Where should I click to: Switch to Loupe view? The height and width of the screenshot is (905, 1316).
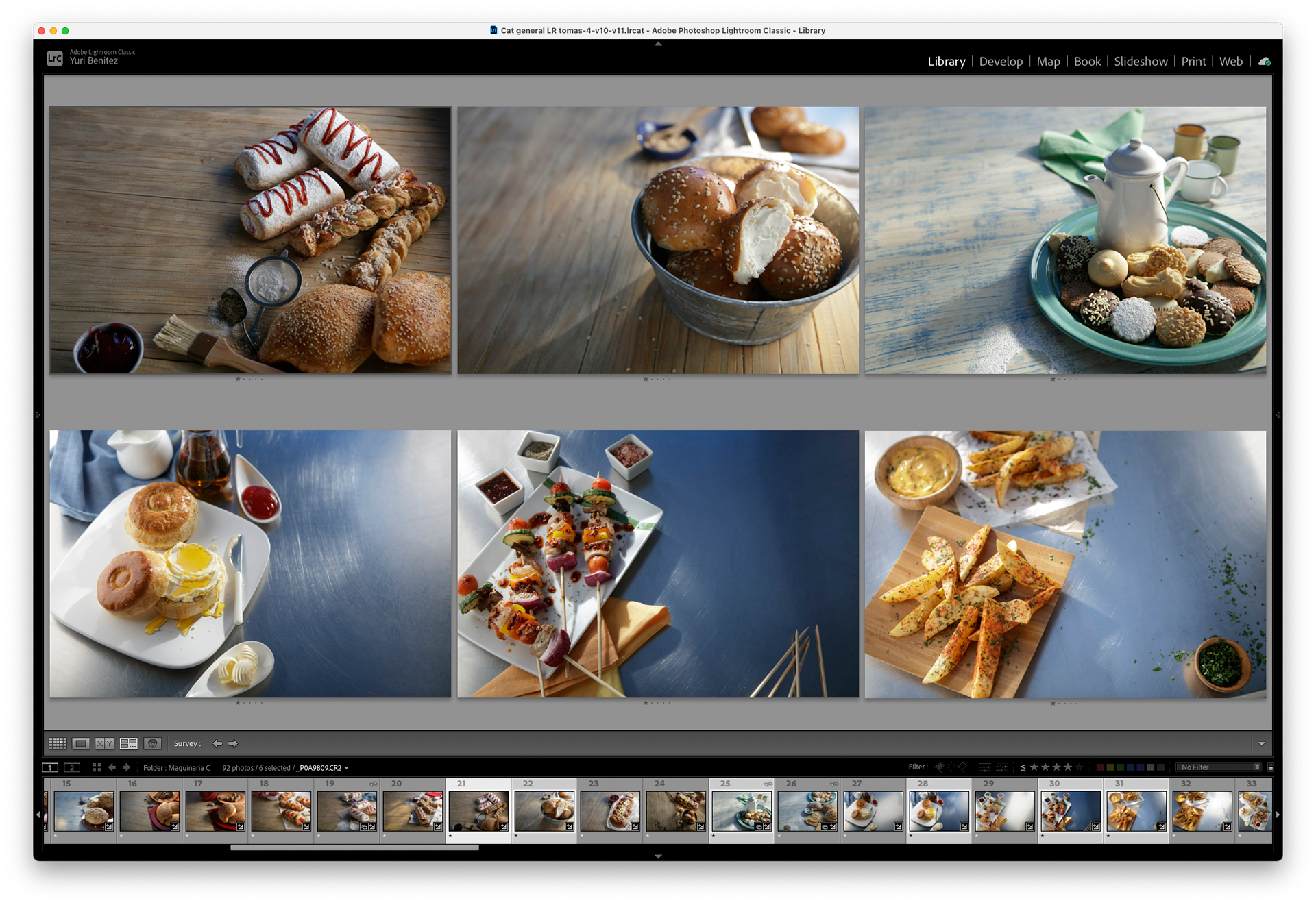point(81,743)
